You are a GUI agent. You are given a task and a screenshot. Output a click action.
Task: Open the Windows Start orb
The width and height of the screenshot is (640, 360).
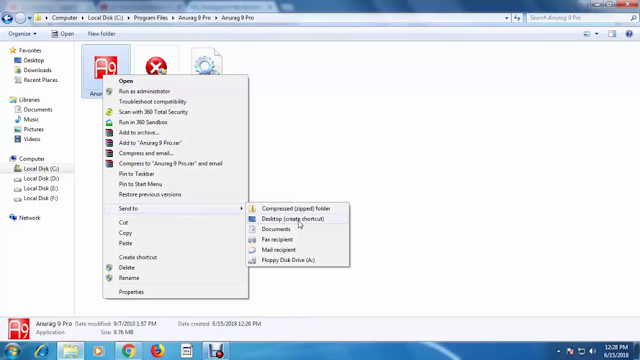click(x=12, y=351)
